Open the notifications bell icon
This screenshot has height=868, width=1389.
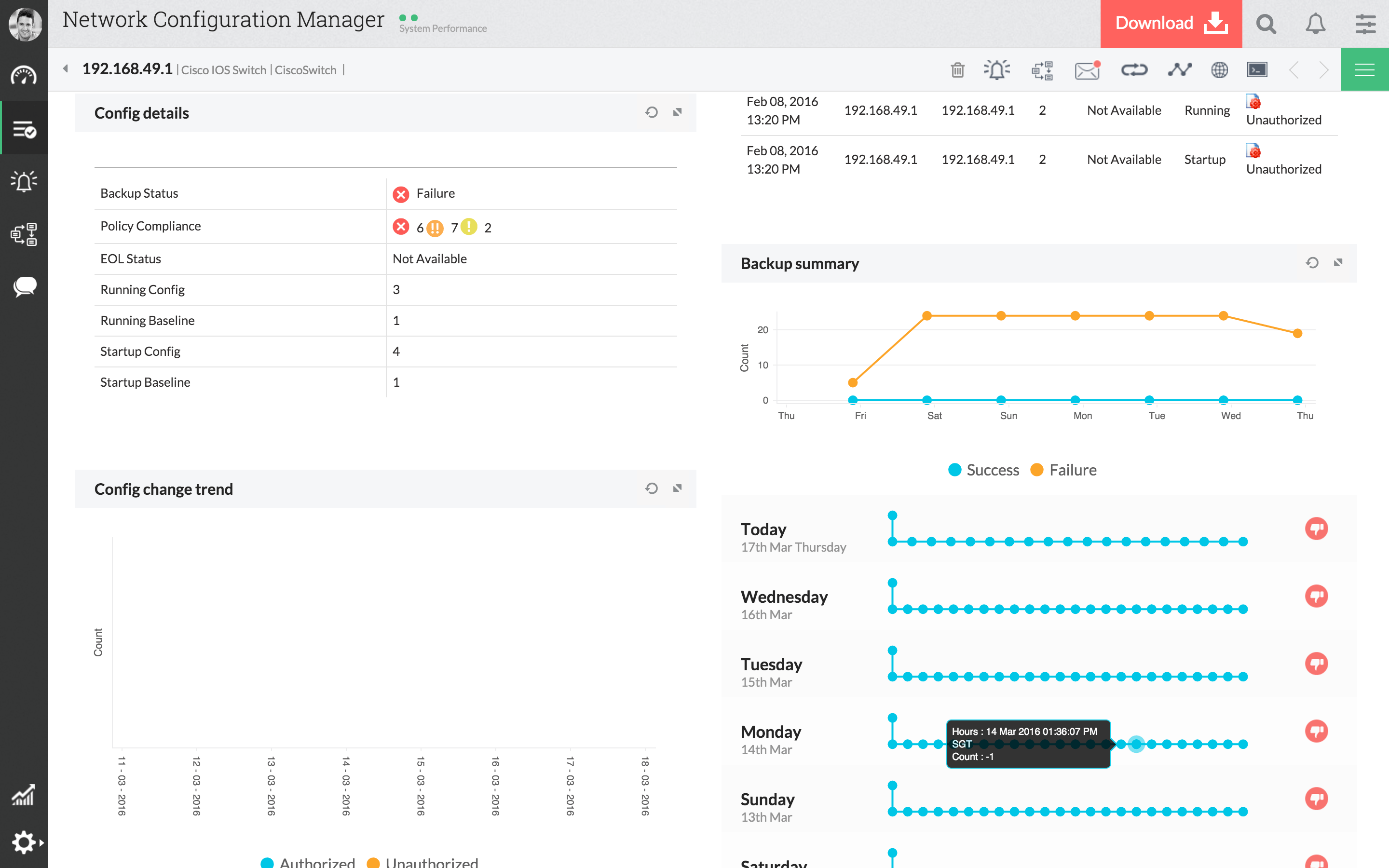tap(1316, 24)
